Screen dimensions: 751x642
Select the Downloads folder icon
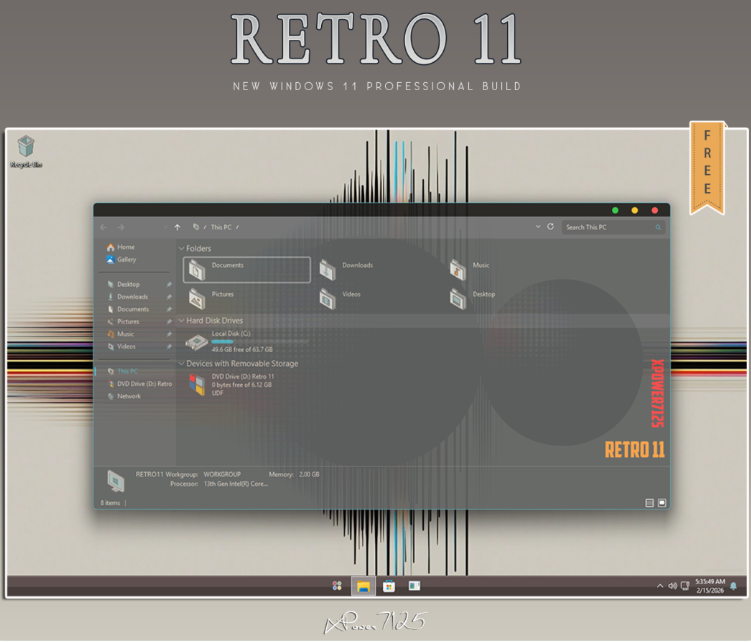click(x=328, y=270)
